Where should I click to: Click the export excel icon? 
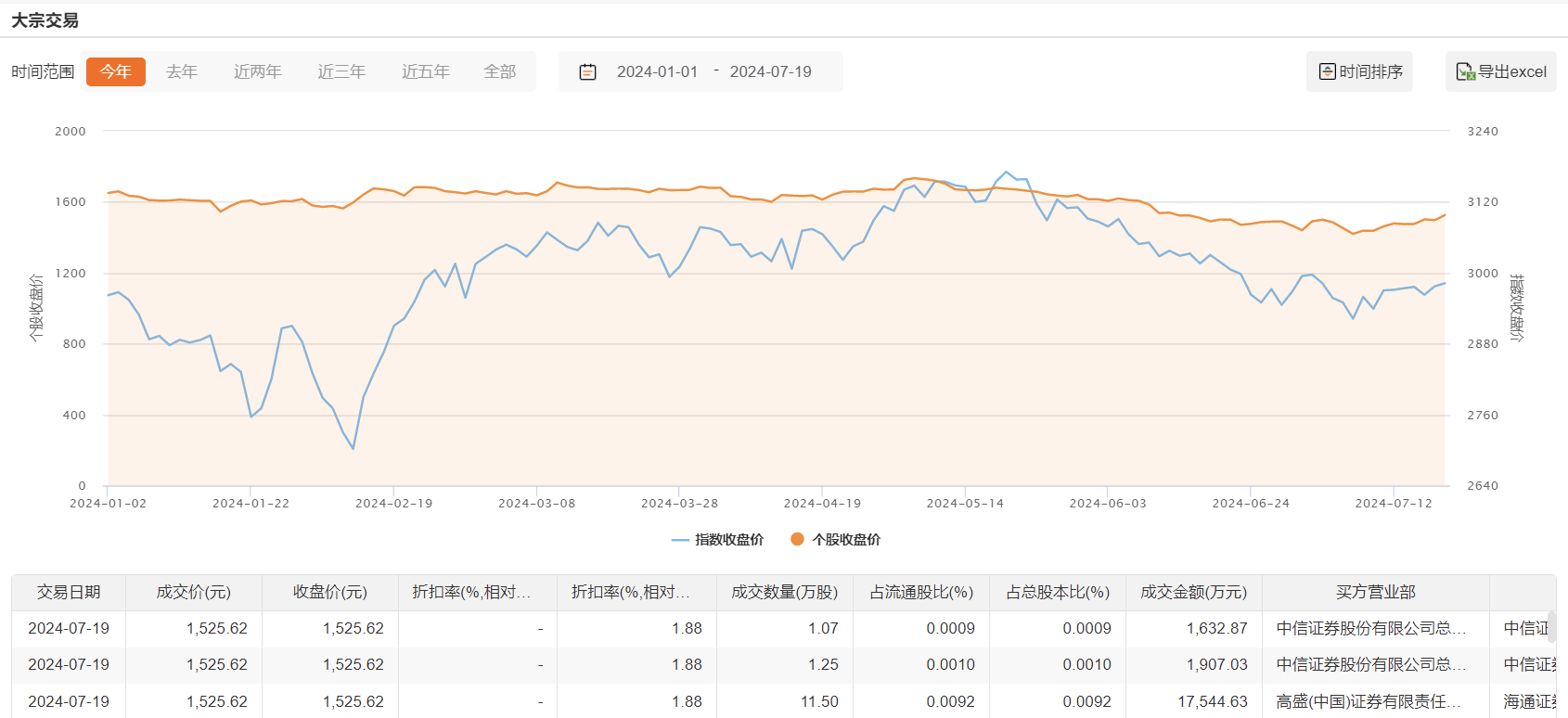pos(1465,71)
